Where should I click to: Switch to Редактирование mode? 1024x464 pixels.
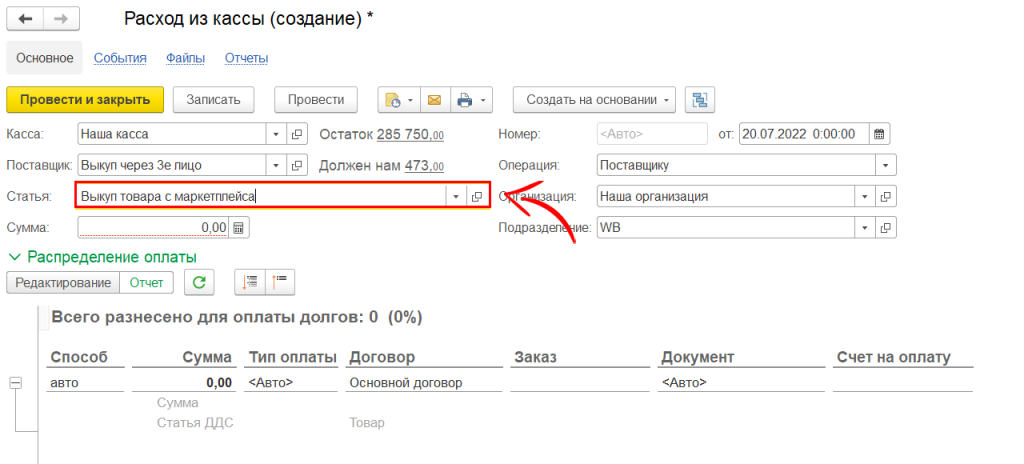pyautogui.click(x=63, y=283)
